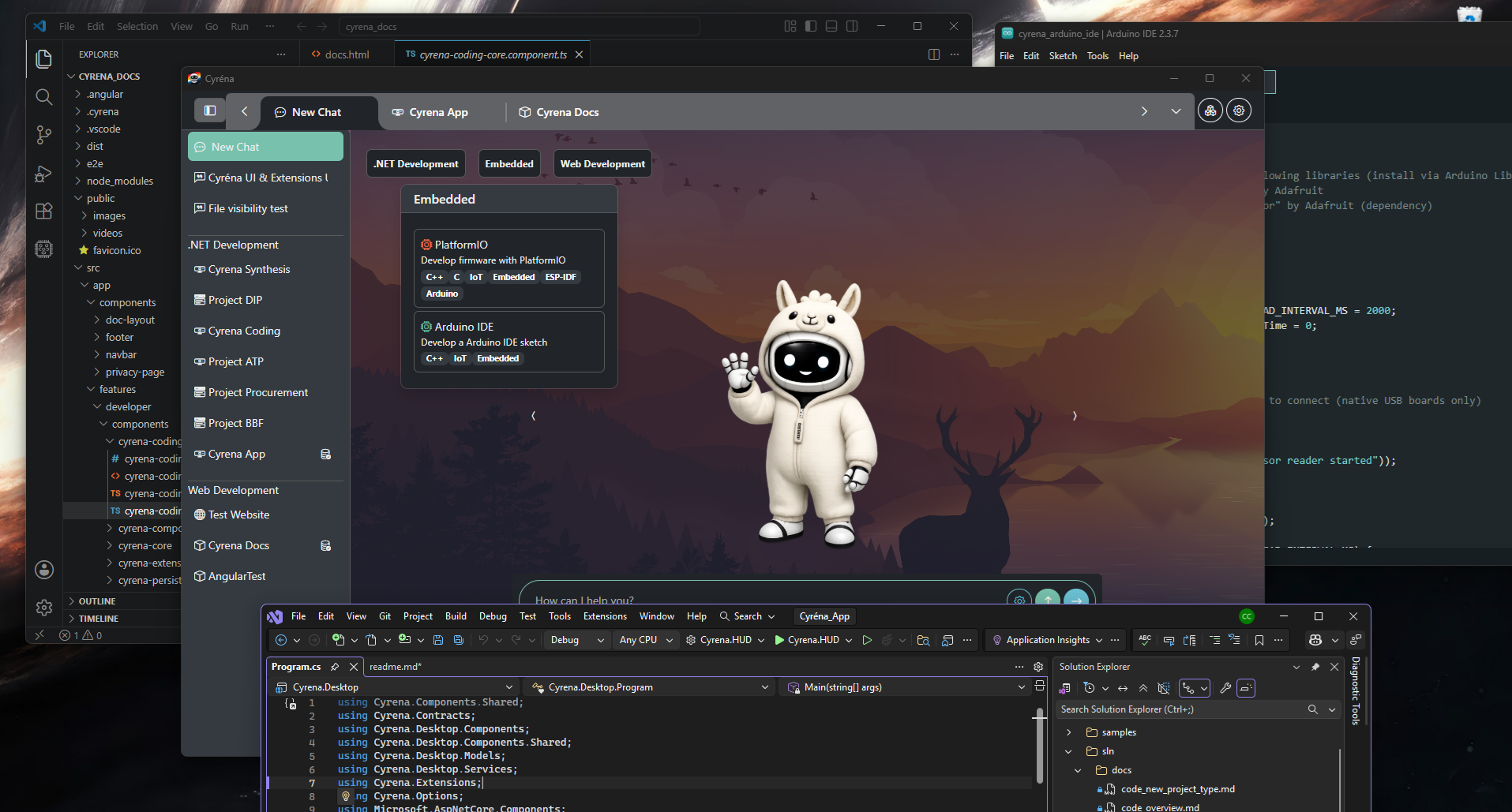Select the PlatformIO project card
This screenshot has width=1512, height=812.
pyautogui.click(x=509, y=268)
